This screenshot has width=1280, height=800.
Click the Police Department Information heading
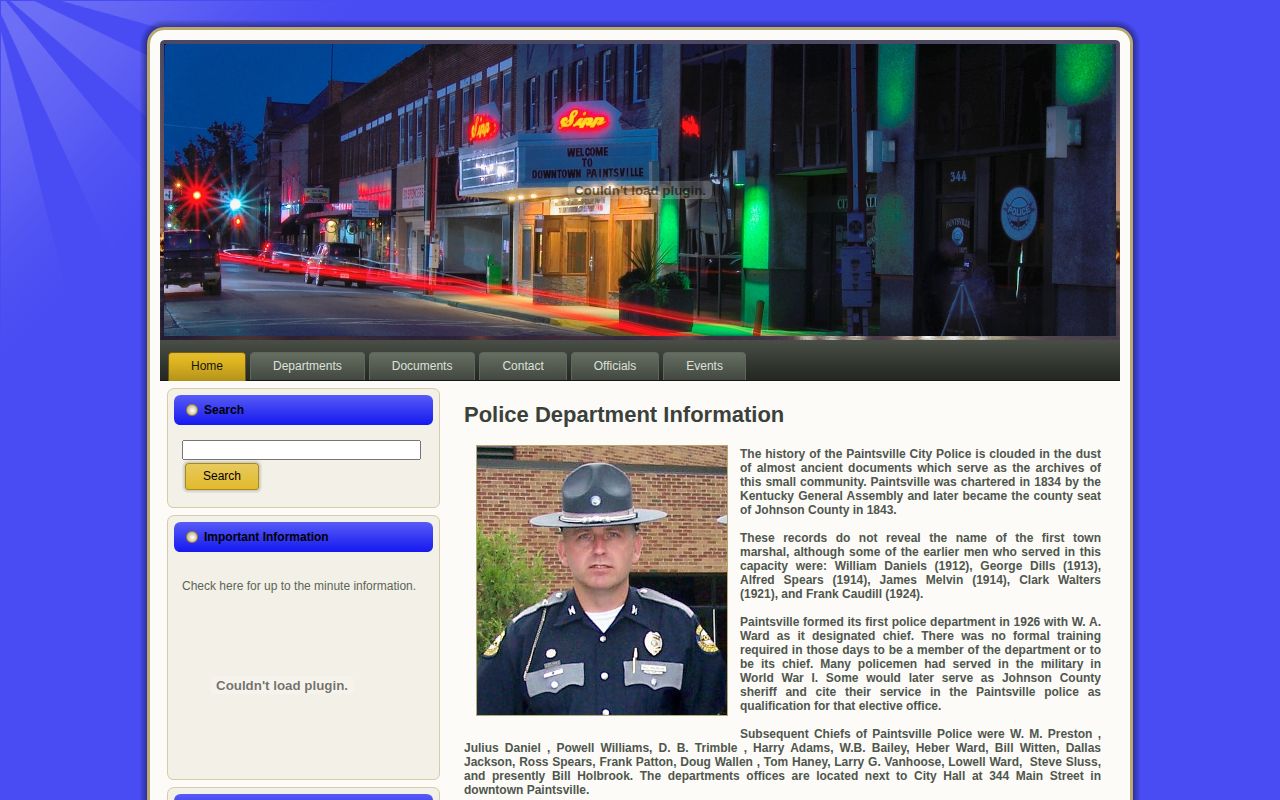(x=624, y=415)
